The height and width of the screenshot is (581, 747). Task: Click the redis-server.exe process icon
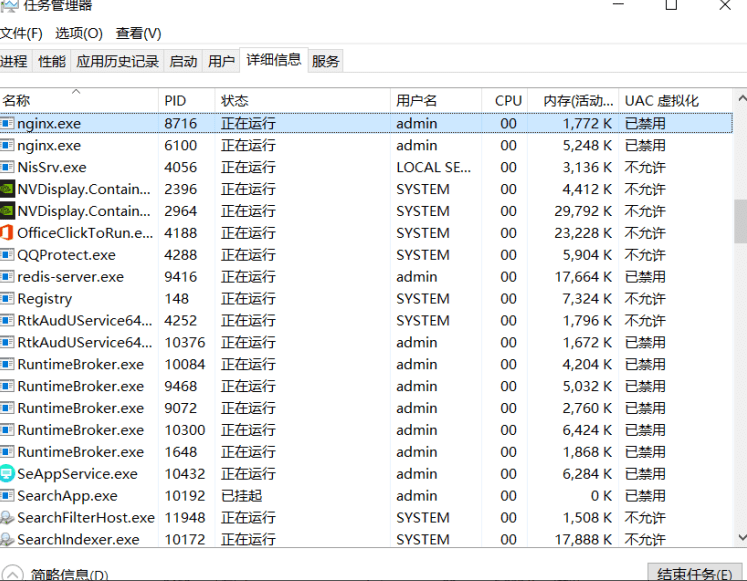[x=8, y=277]
